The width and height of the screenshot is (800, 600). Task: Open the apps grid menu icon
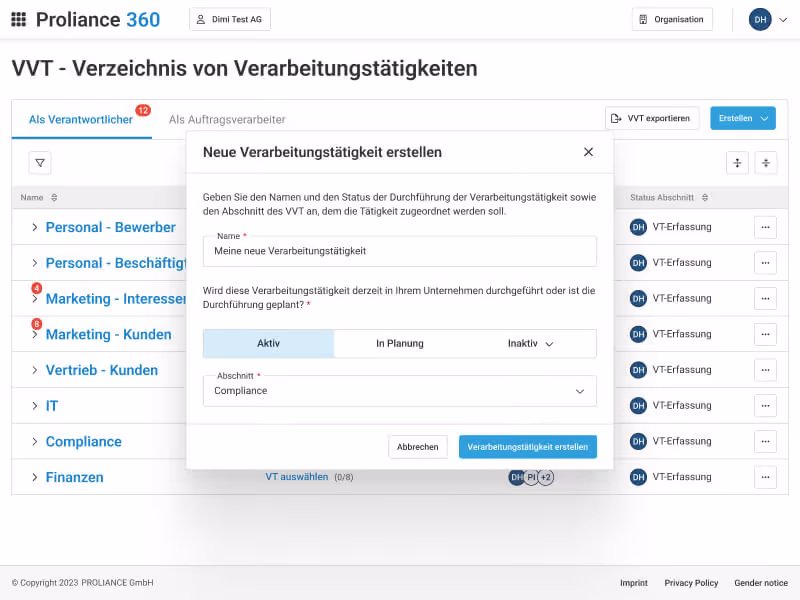coord(19,19)
